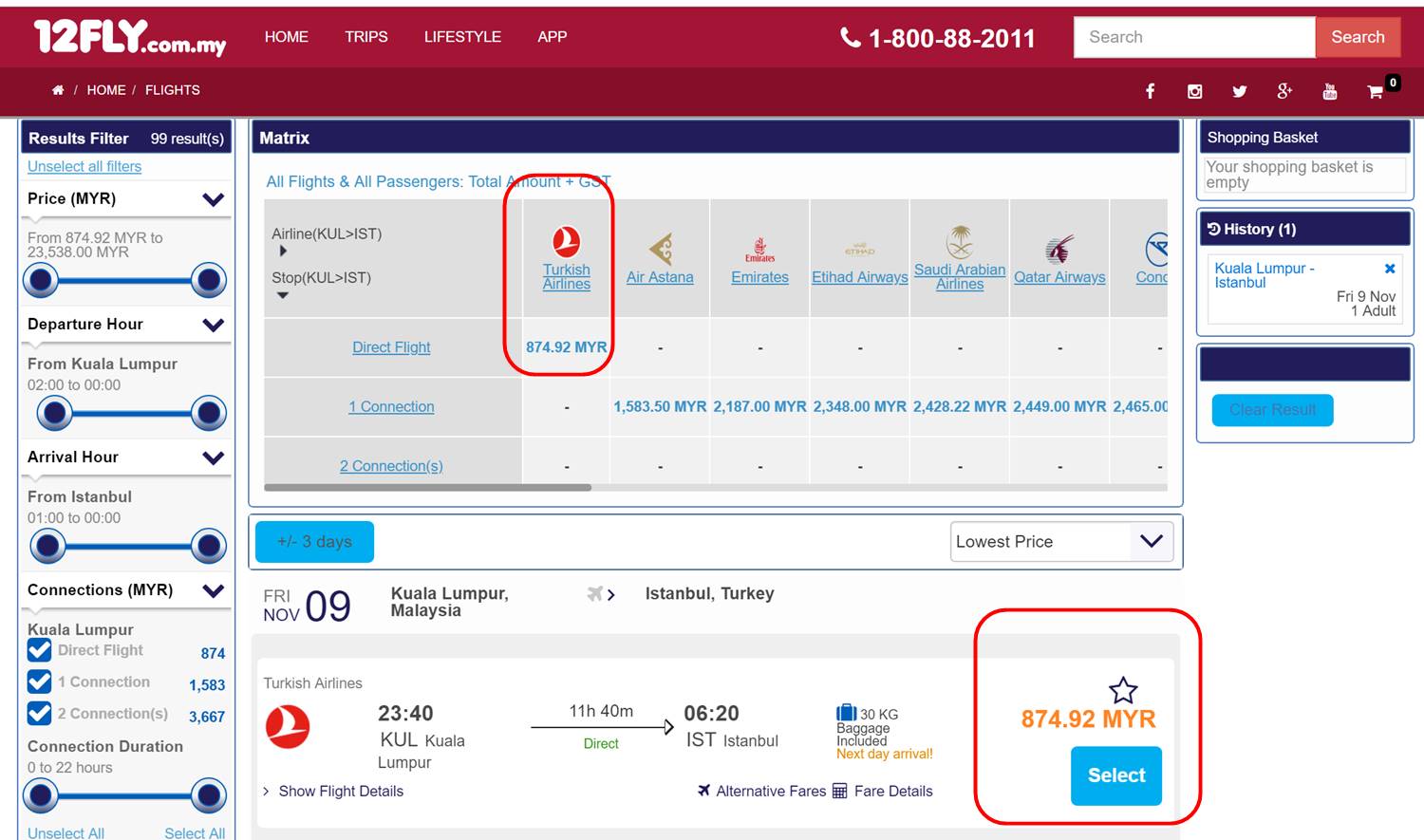This screenshot has height=840, width=1424.
Task: Click 874.92 MYR matrix price
Action: click(567, 347)
